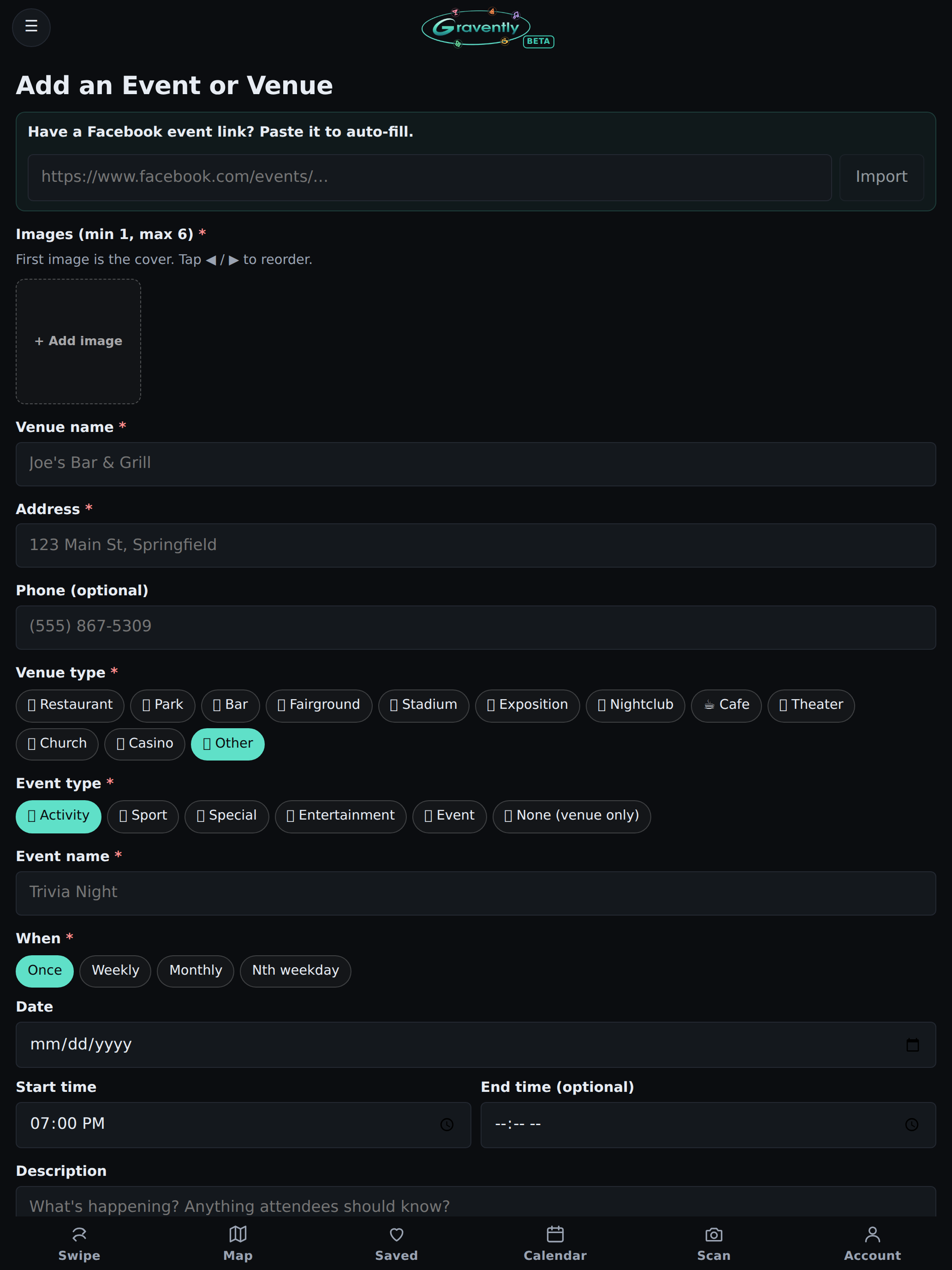Click the Import button

[881, 177]
